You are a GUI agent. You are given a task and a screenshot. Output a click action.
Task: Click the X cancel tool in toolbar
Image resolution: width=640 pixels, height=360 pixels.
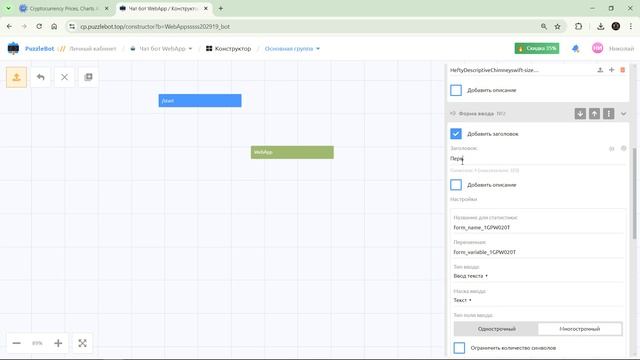(x=64, y=77)
